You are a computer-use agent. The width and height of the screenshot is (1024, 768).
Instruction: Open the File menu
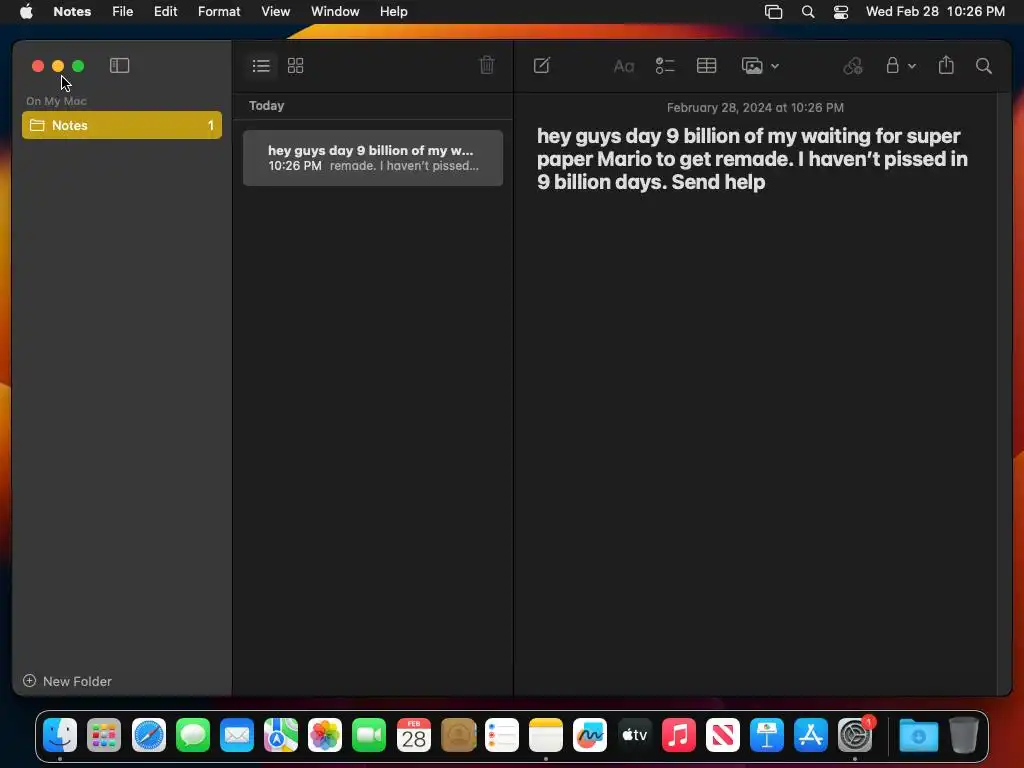tap(122, 12)
